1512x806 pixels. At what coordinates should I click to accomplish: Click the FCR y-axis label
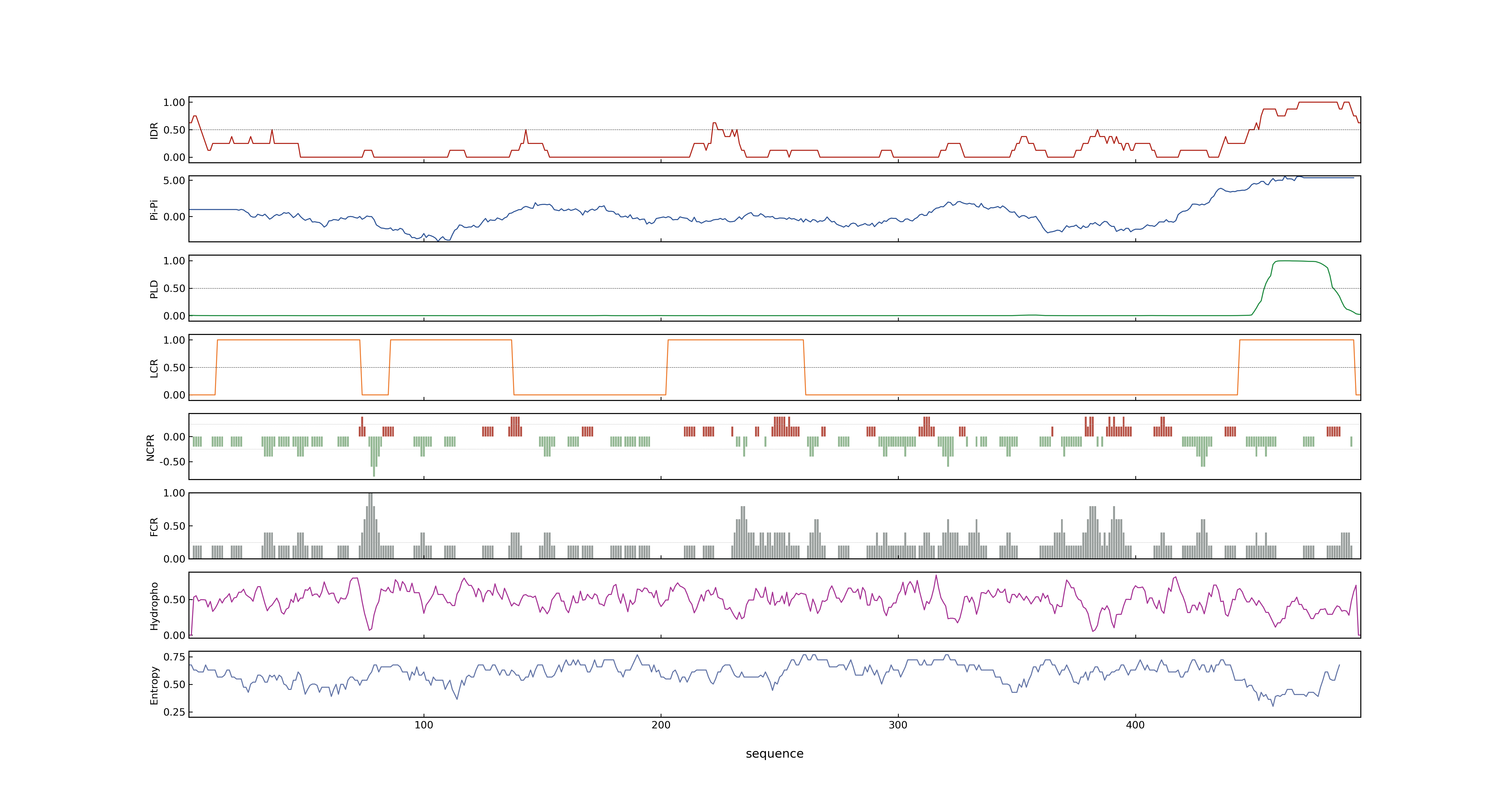point(154,526)
